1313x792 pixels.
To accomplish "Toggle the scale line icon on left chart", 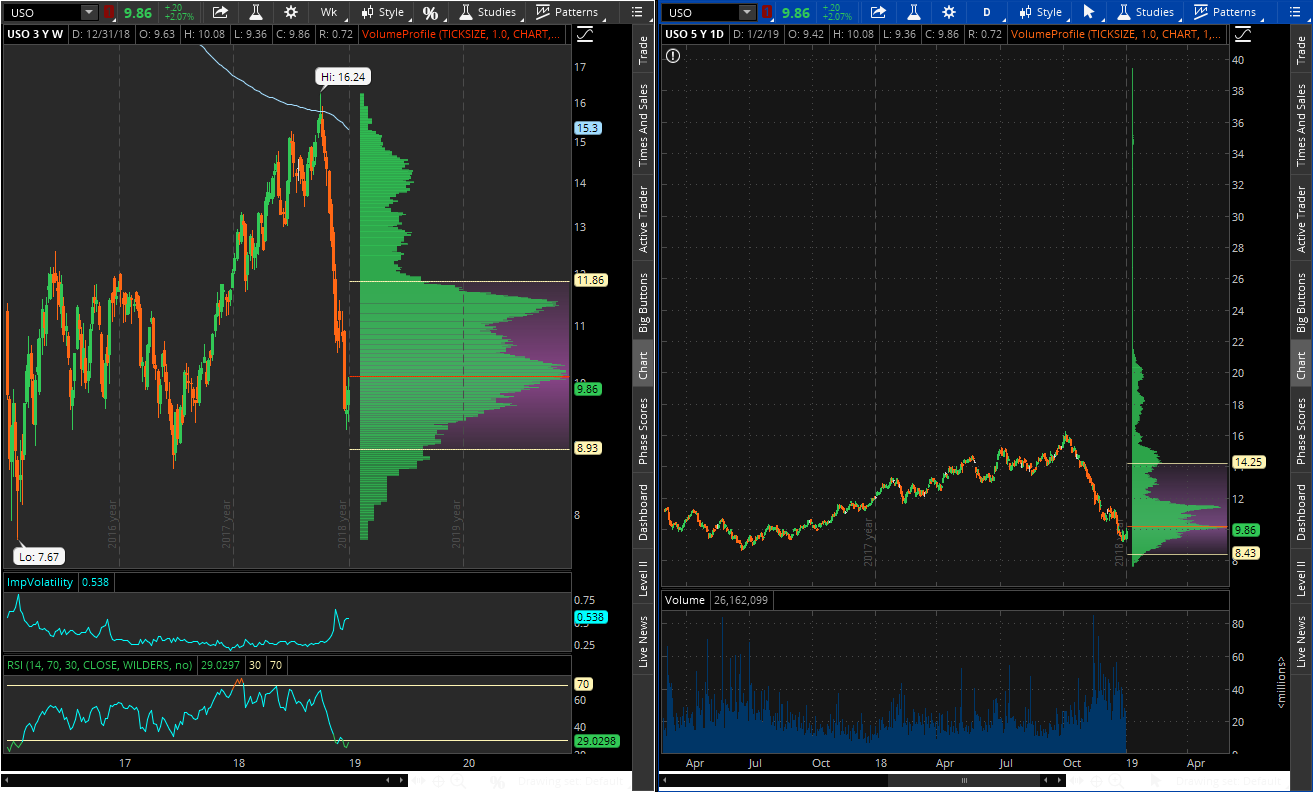I will pos(585,33).
